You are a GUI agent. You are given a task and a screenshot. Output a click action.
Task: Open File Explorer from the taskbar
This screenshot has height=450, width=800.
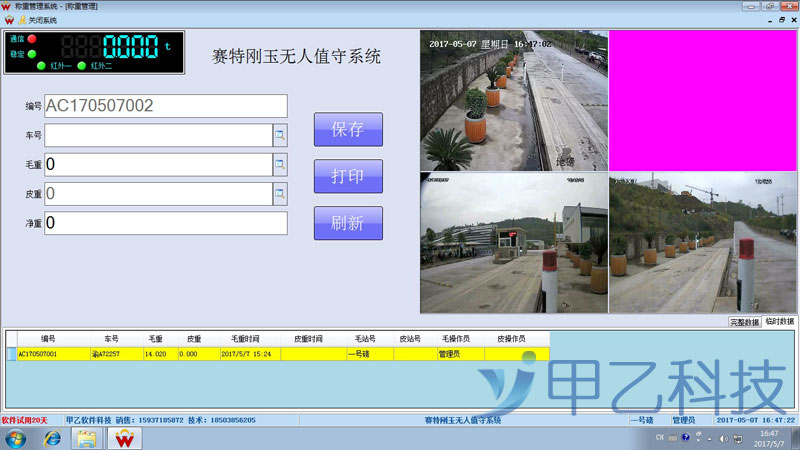87,438
